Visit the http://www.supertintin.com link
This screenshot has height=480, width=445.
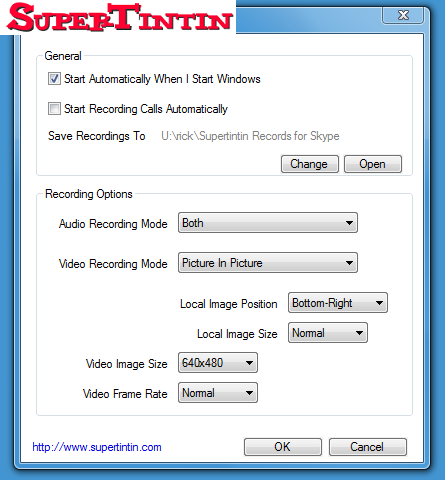click(97, 447)
